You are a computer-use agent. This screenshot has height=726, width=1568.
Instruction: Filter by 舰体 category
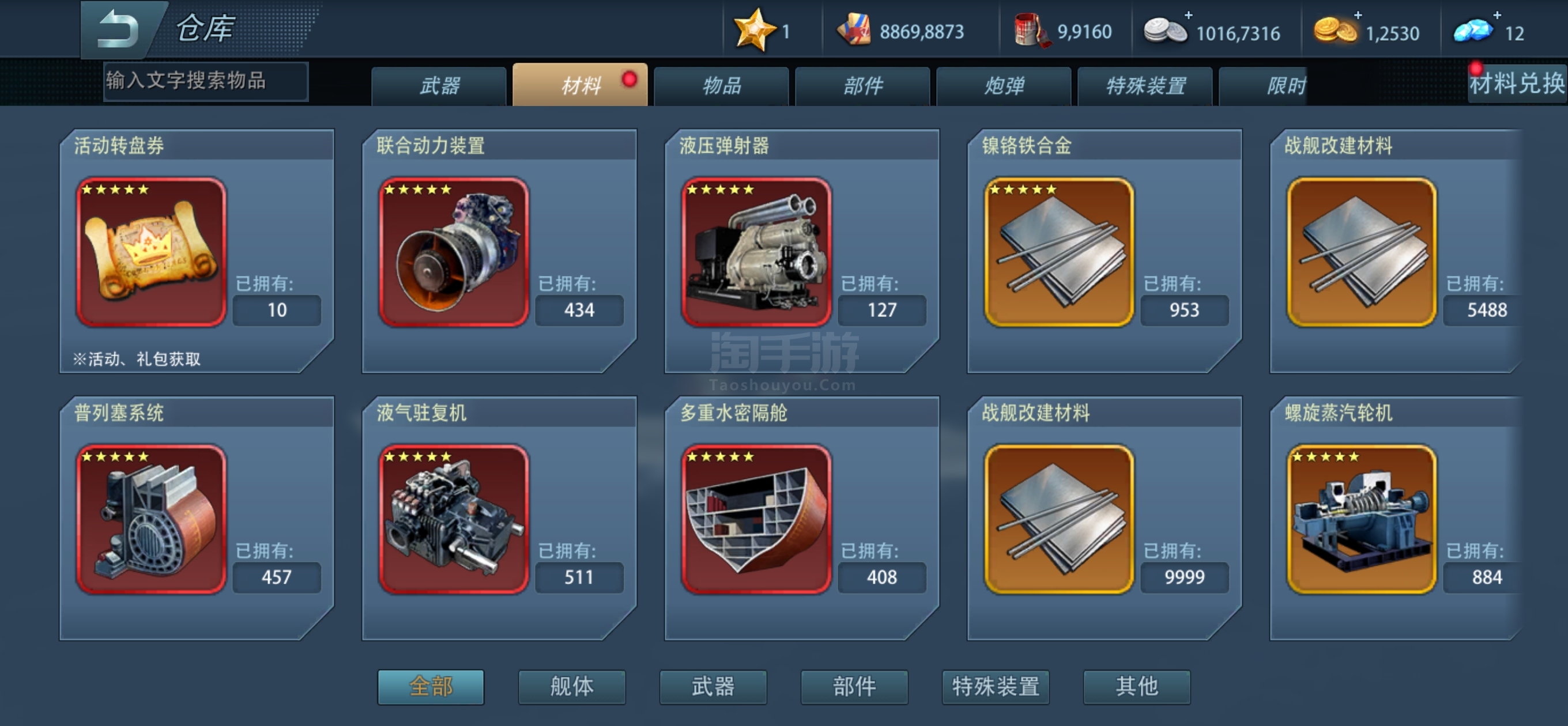tap(571, 687)
